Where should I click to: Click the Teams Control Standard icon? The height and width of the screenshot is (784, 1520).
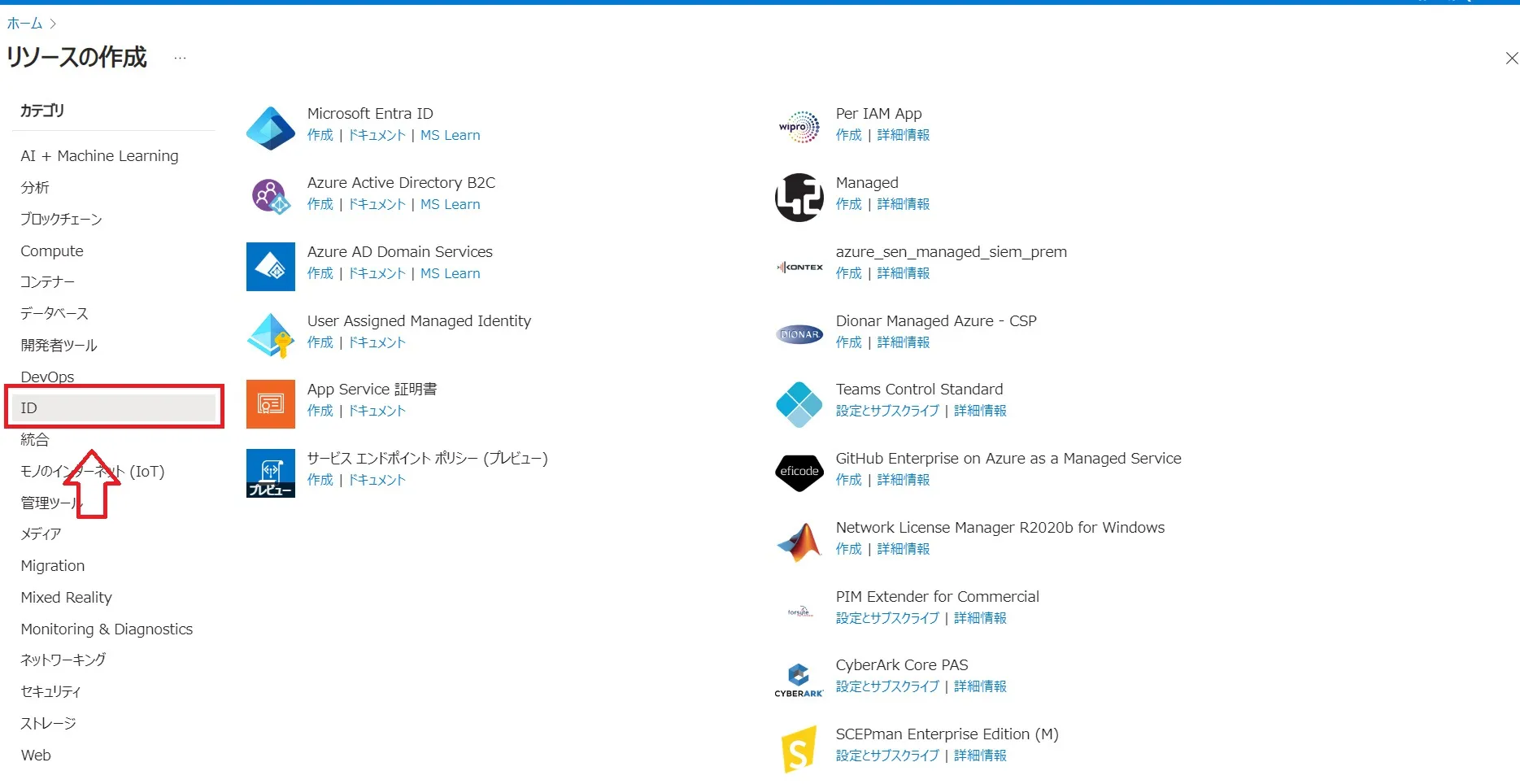[x=799, y=404]
